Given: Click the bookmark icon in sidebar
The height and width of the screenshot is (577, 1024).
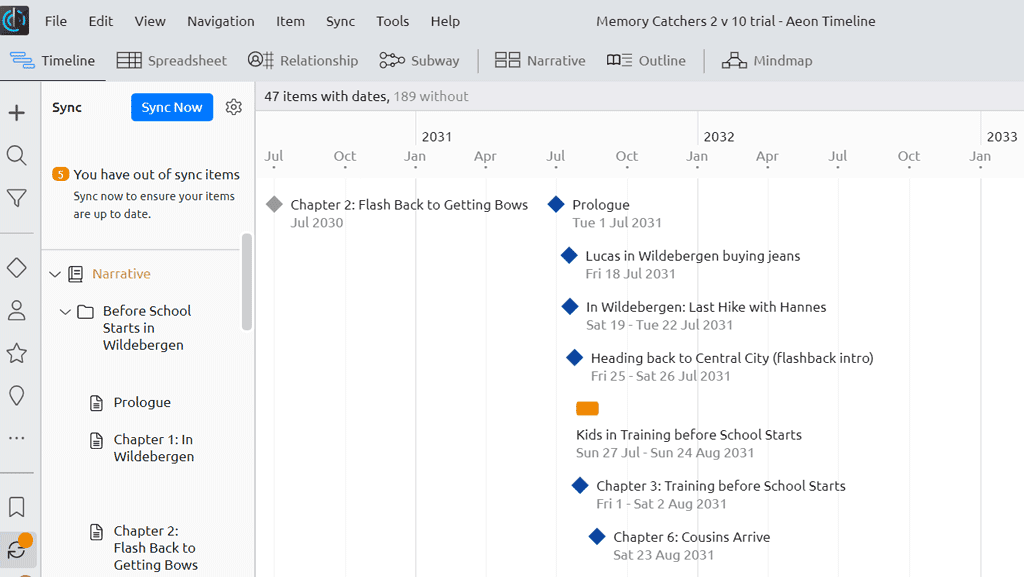Looking at the screenshot, I should point(17,507).
